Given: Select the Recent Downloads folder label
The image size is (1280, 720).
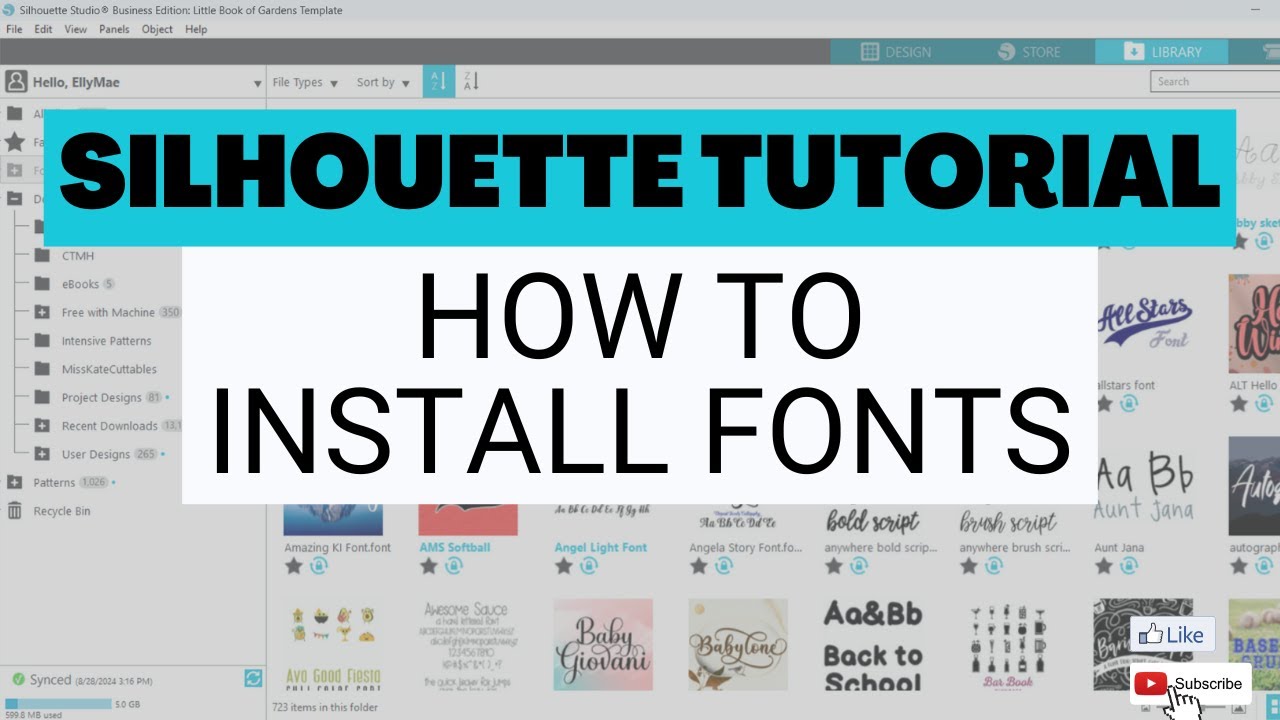Looking at the screenshot, I should pyautogui.click(x=110, y=426).
